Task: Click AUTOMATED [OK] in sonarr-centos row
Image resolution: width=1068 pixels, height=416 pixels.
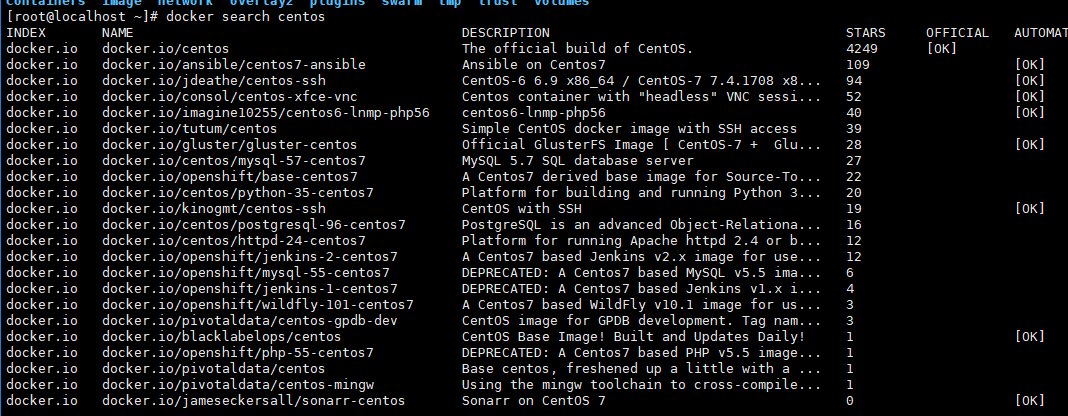Action: tap(1029, 400)
